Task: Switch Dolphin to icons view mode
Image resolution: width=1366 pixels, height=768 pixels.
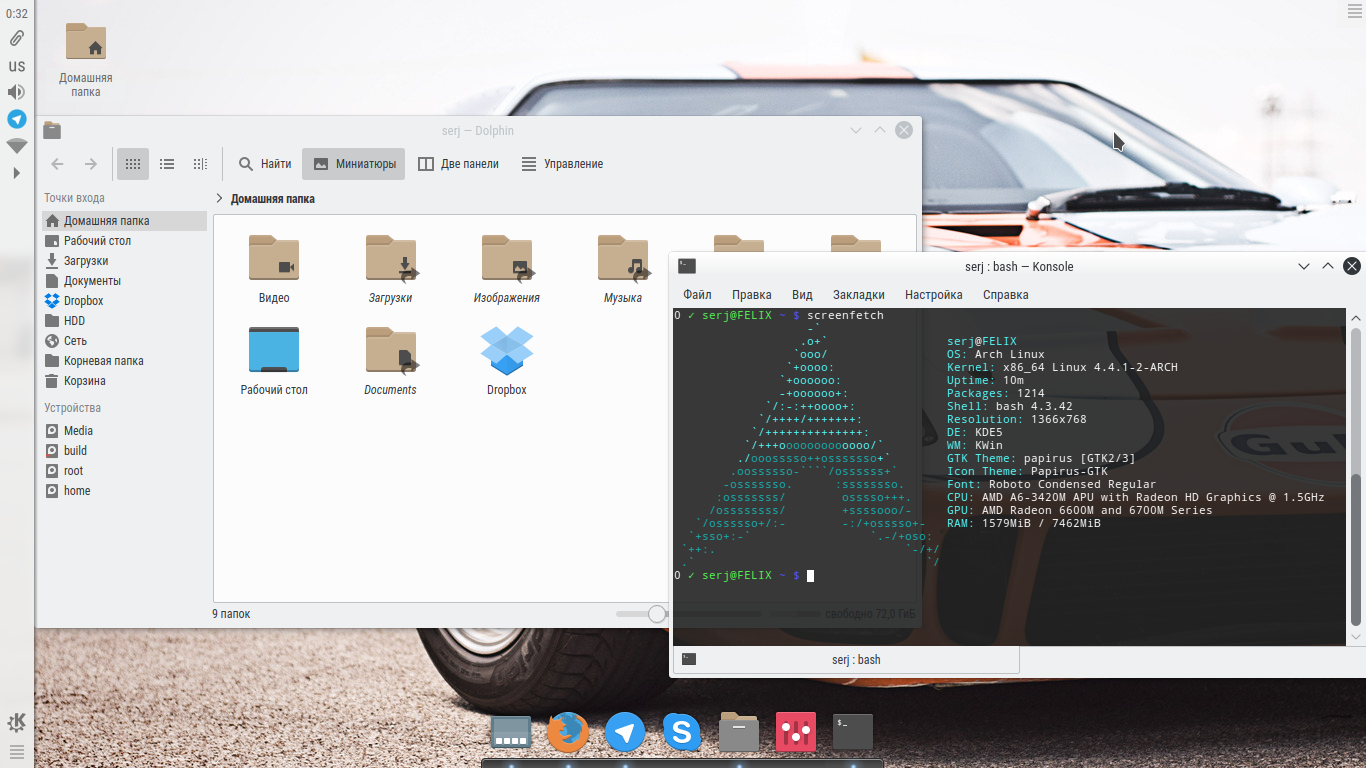Action: click(x=133, y=164)
